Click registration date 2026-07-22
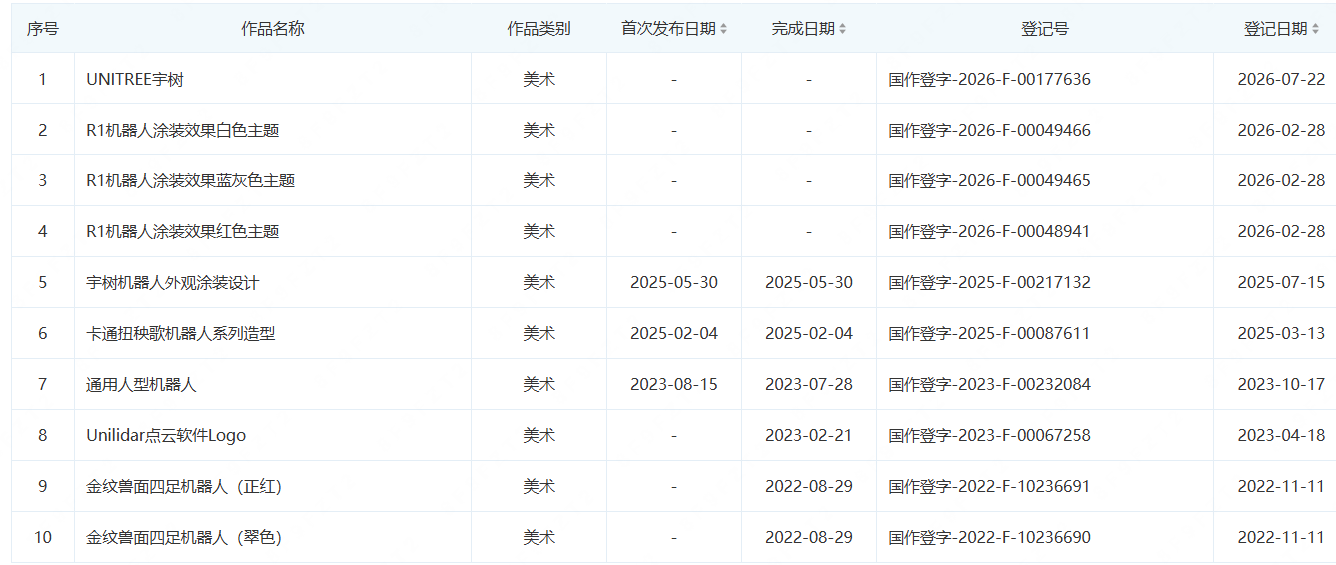 (1281, 79)
